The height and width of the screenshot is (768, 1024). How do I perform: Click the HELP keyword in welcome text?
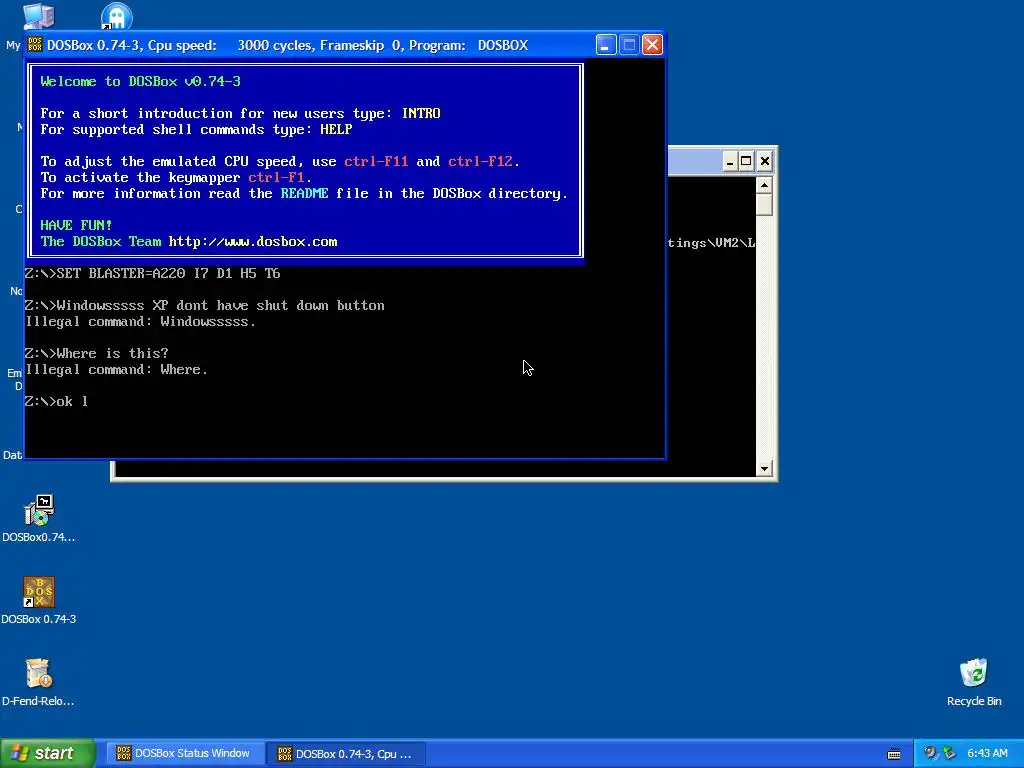[x=336, y=129]
